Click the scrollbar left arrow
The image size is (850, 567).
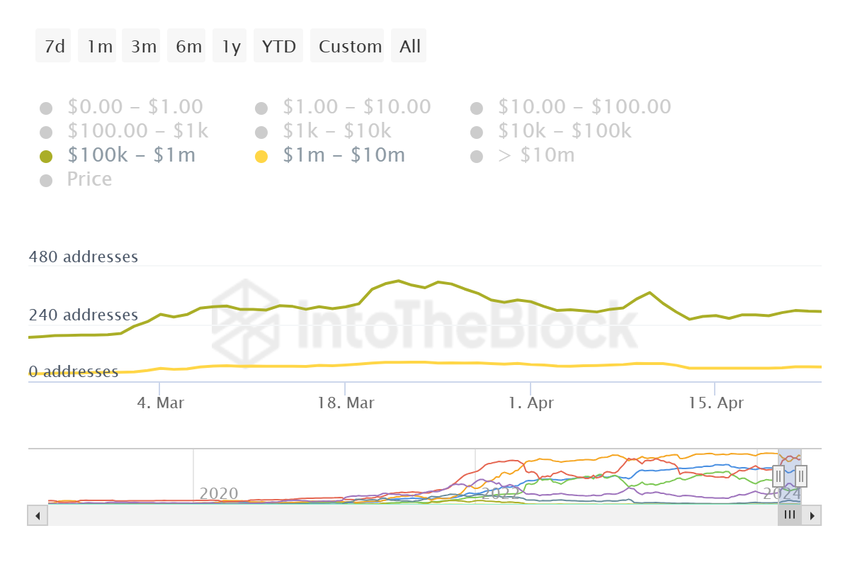click(x=38, y=516)
